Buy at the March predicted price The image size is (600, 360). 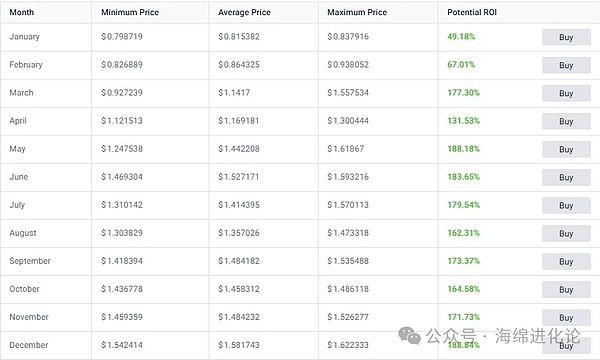coord(566,93)
